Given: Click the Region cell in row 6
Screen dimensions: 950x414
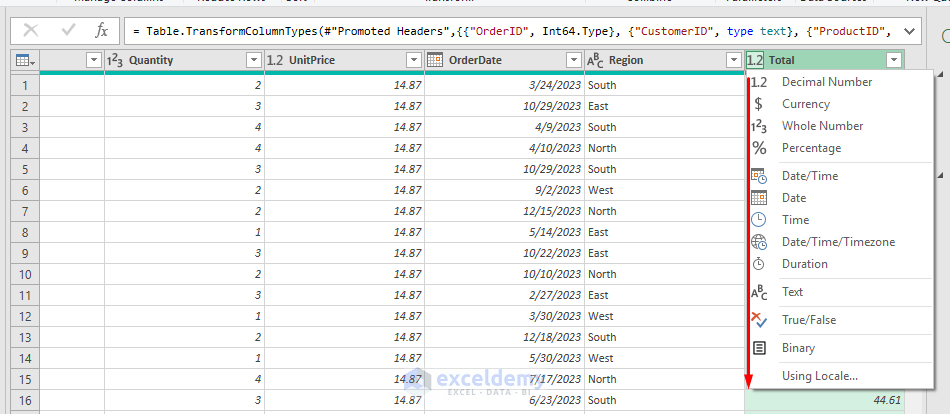Looking at the screenshot, I should tap(665, 190).
